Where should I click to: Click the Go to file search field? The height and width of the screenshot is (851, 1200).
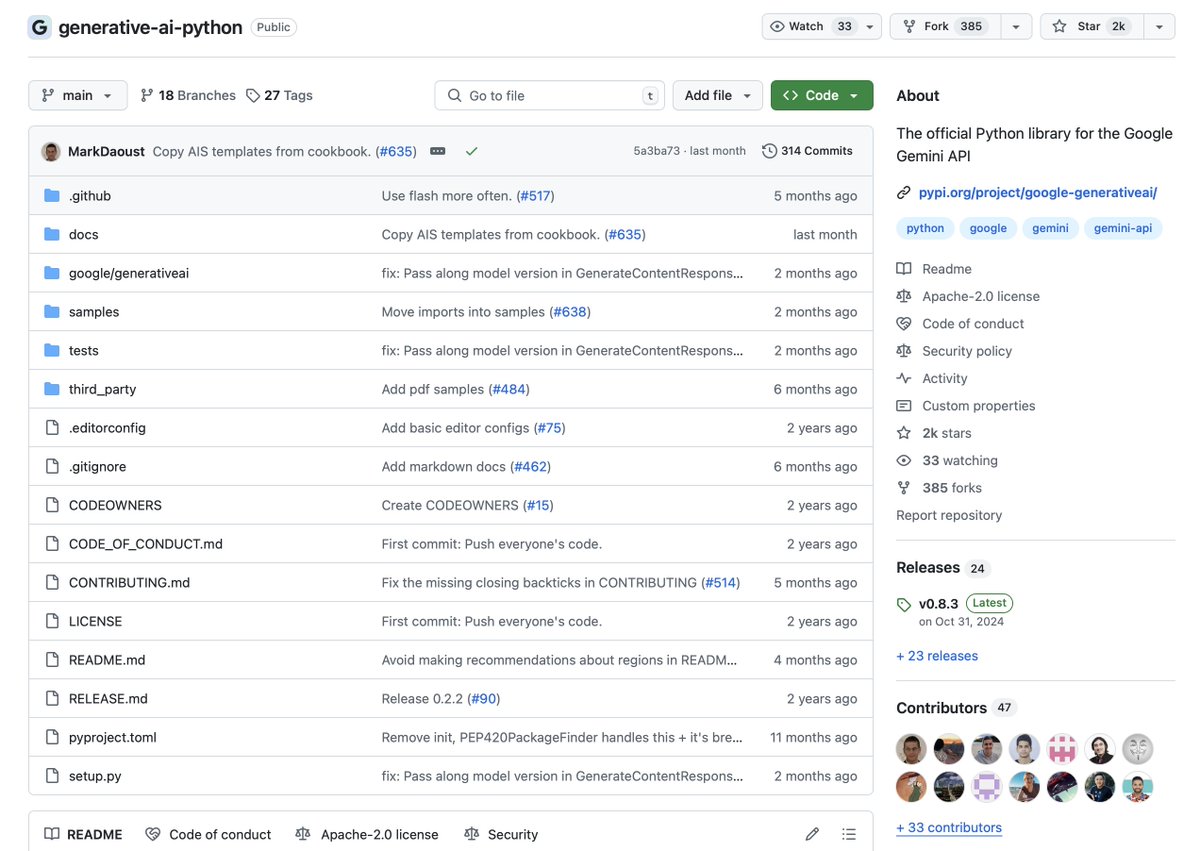550,95
